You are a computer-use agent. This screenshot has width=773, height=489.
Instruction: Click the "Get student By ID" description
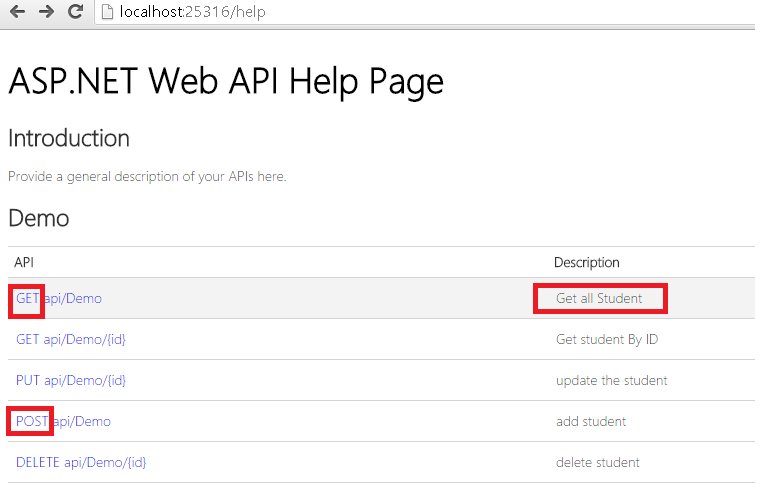point(606,339)
